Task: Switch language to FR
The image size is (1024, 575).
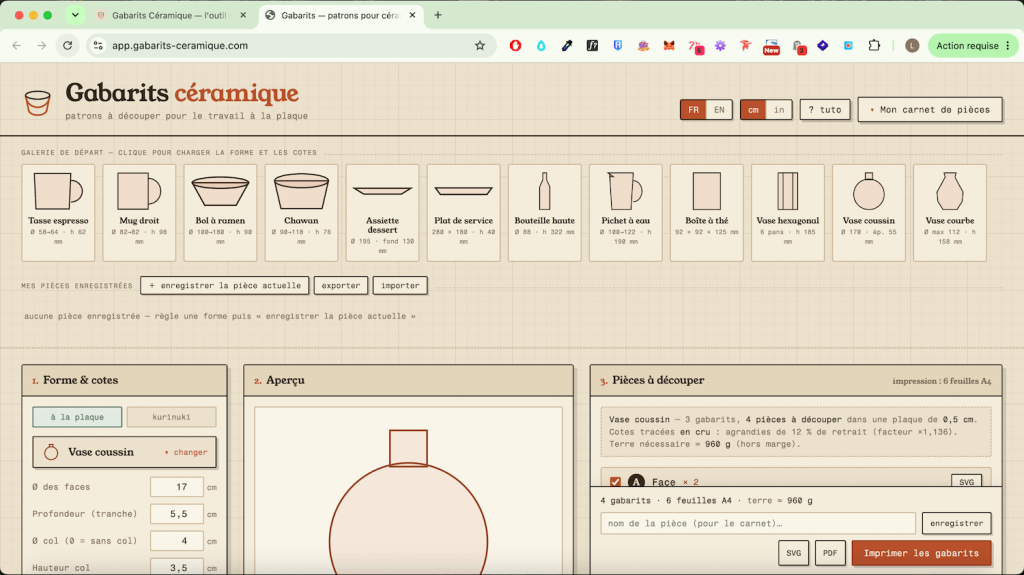Action: coord(693,110)
